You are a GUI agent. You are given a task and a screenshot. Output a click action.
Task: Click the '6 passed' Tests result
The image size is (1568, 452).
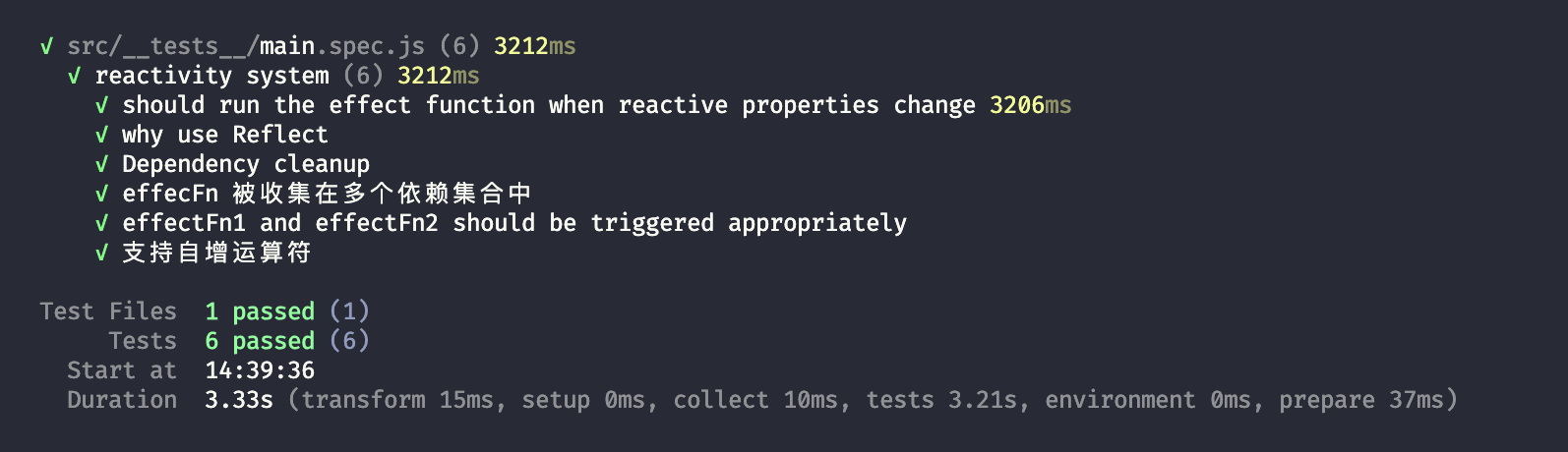pyautogui.click(x=260, y=341)
